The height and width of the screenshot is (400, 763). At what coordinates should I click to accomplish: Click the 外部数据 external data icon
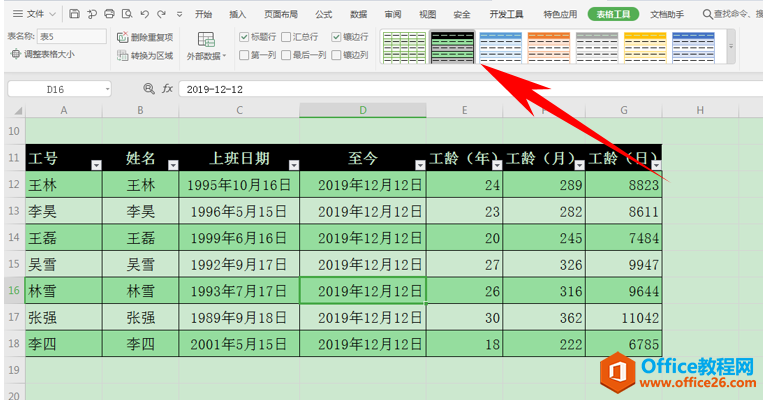point(207,43)
